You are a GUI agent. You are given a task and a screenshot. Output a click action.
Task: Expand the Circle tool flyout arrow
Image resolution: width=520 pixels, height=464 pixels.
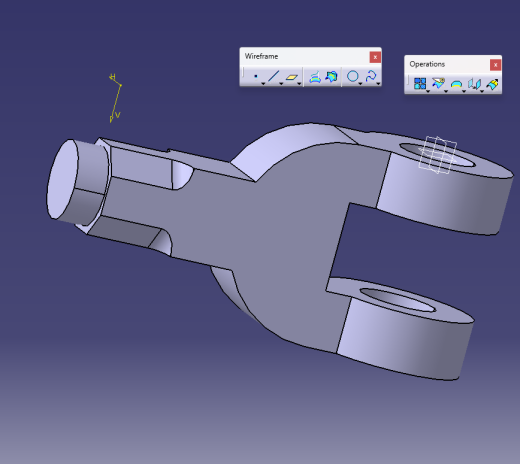click(360, 84)
